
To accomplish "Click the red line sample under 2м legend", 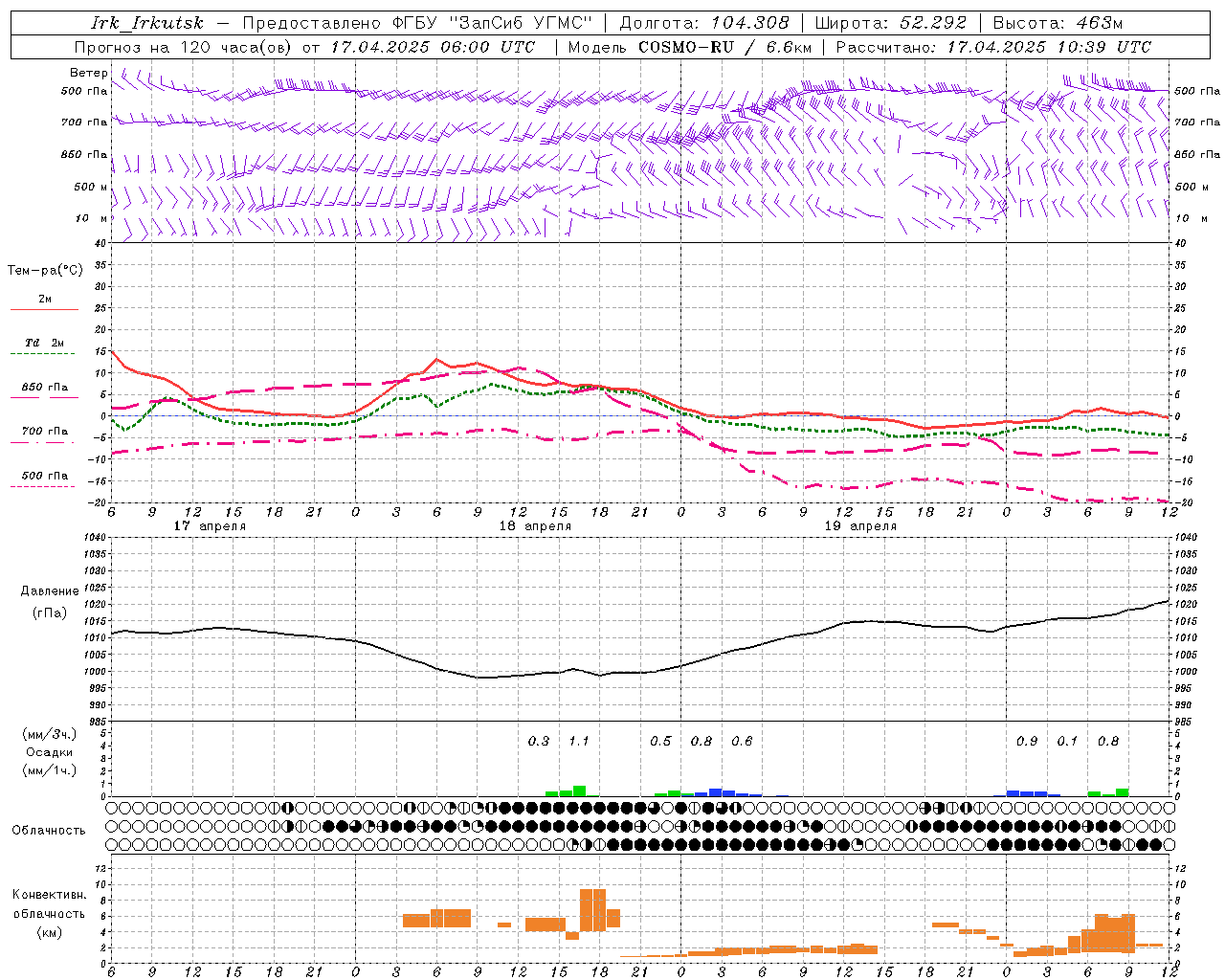I will click(x=44, y=310).
